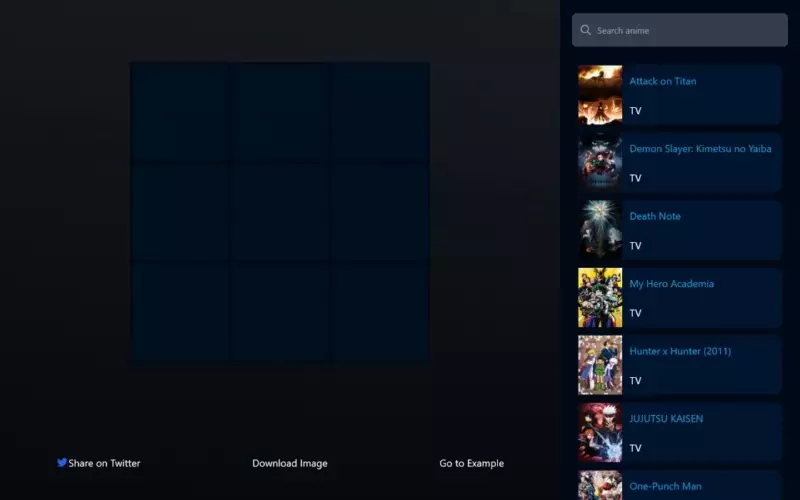Viewport: 800px width, 500px height.
Task: Click the Death Note title text
Action: point(655,216)
